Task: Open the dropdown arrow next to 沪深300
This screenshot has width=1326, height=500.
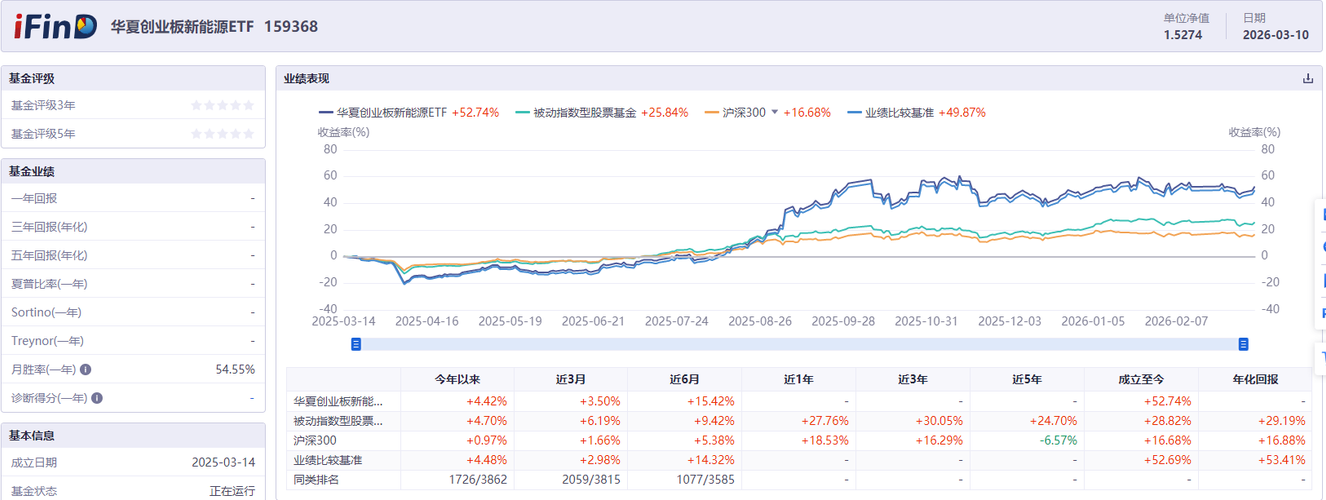Action: 774,113
